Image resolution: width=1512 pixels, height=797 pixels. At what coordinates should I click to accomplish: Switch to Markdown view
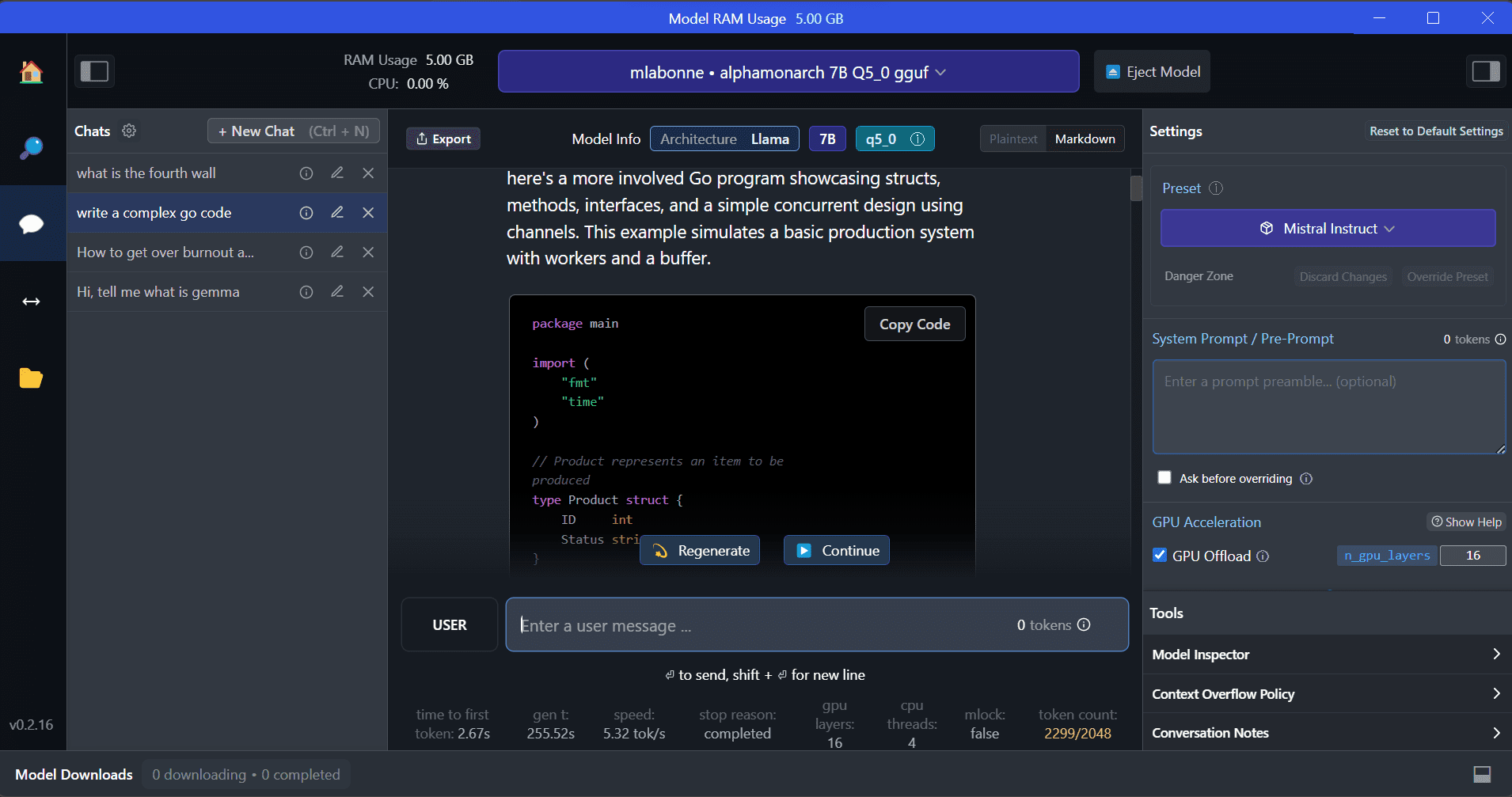point(1085,139)
